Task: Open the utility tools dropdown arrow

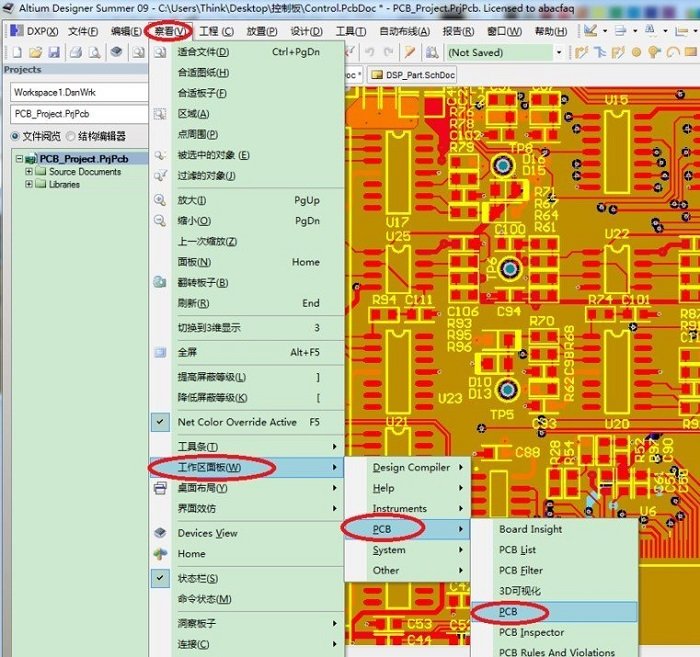Action: click(x=605, y=31)
